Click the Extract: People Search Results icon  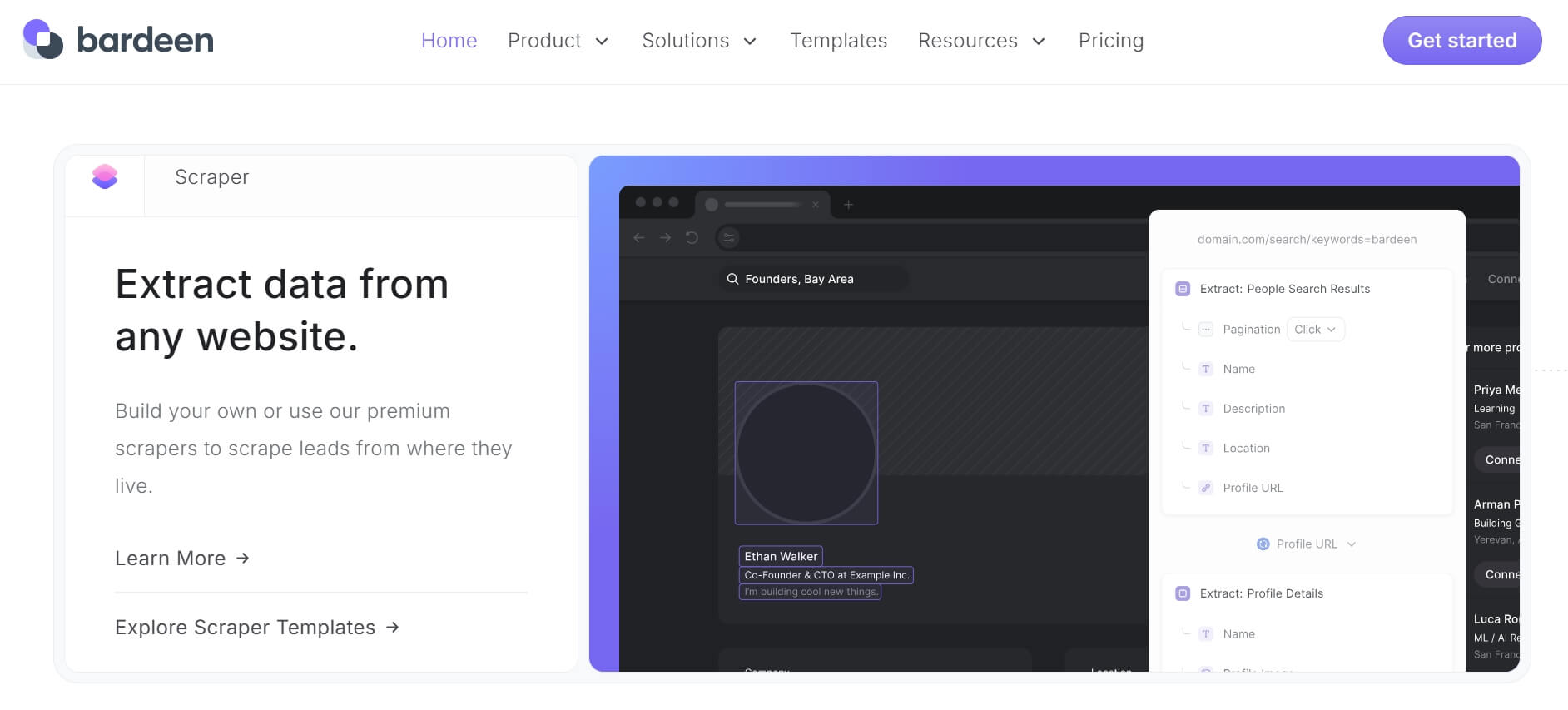[1182, 289]
